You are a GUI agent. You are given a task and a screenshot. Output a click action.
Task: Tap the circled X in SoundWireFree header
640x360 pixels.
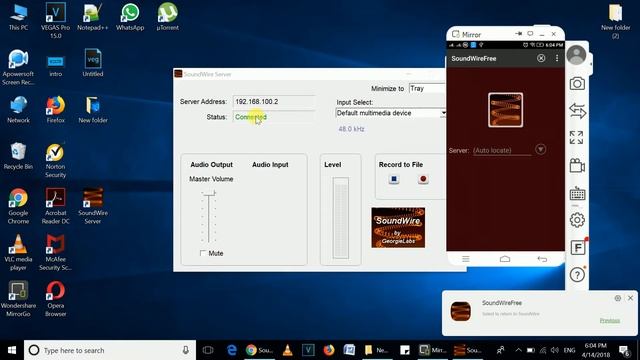click(x=541, y=58)
